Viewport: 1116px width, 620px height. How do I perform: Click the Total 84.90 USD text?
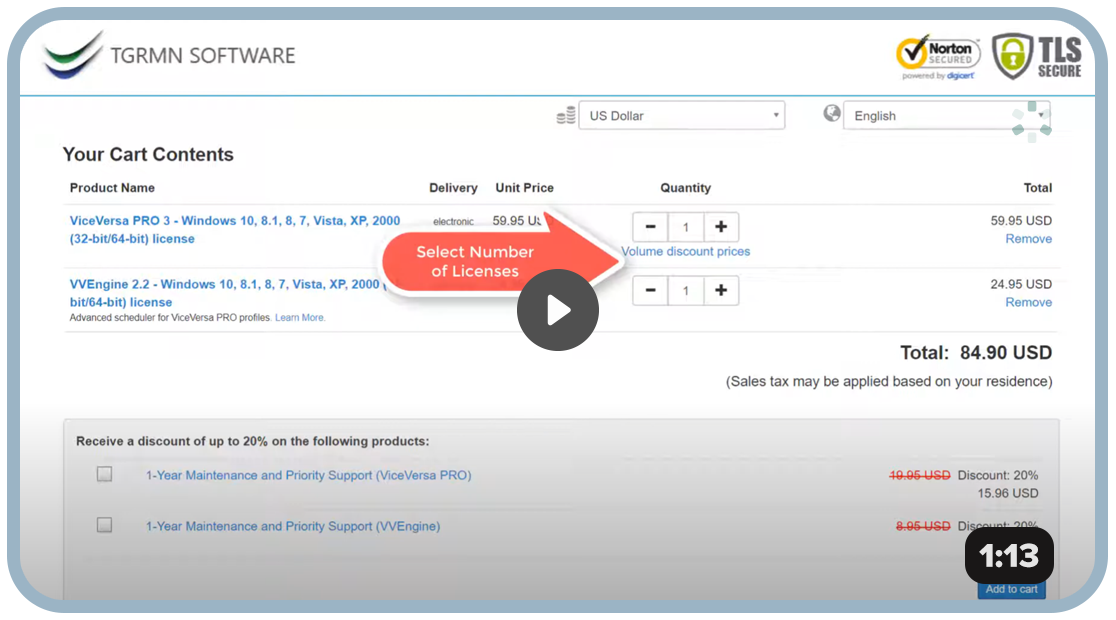tap(976, 352)
